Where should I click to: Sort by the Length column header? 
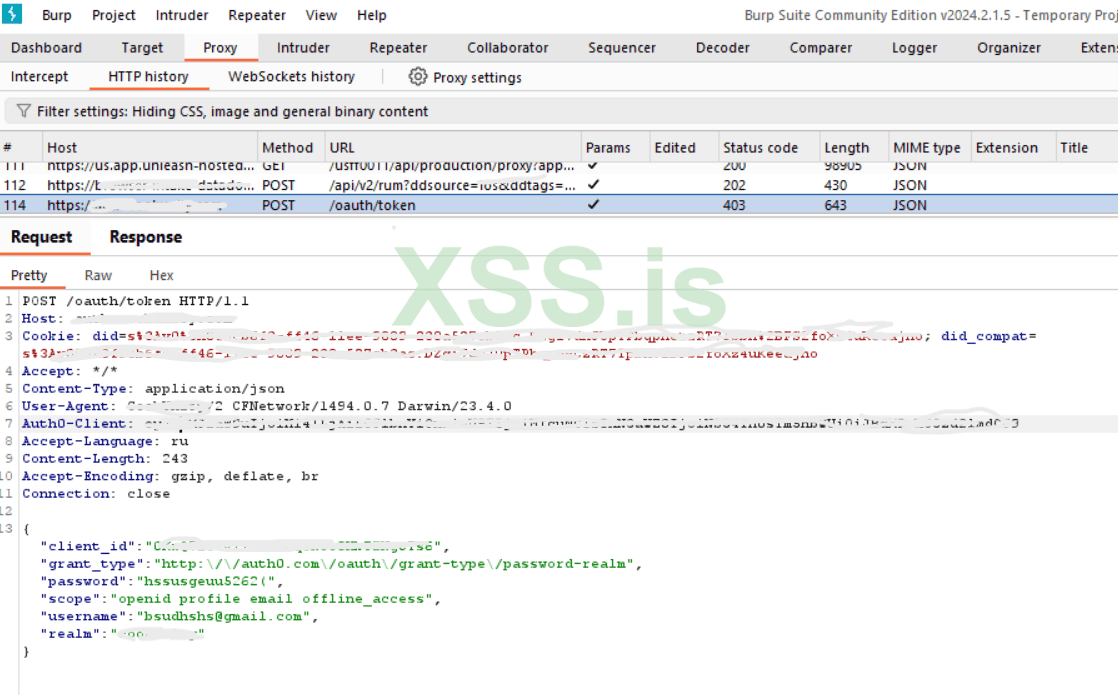(853, 148)
